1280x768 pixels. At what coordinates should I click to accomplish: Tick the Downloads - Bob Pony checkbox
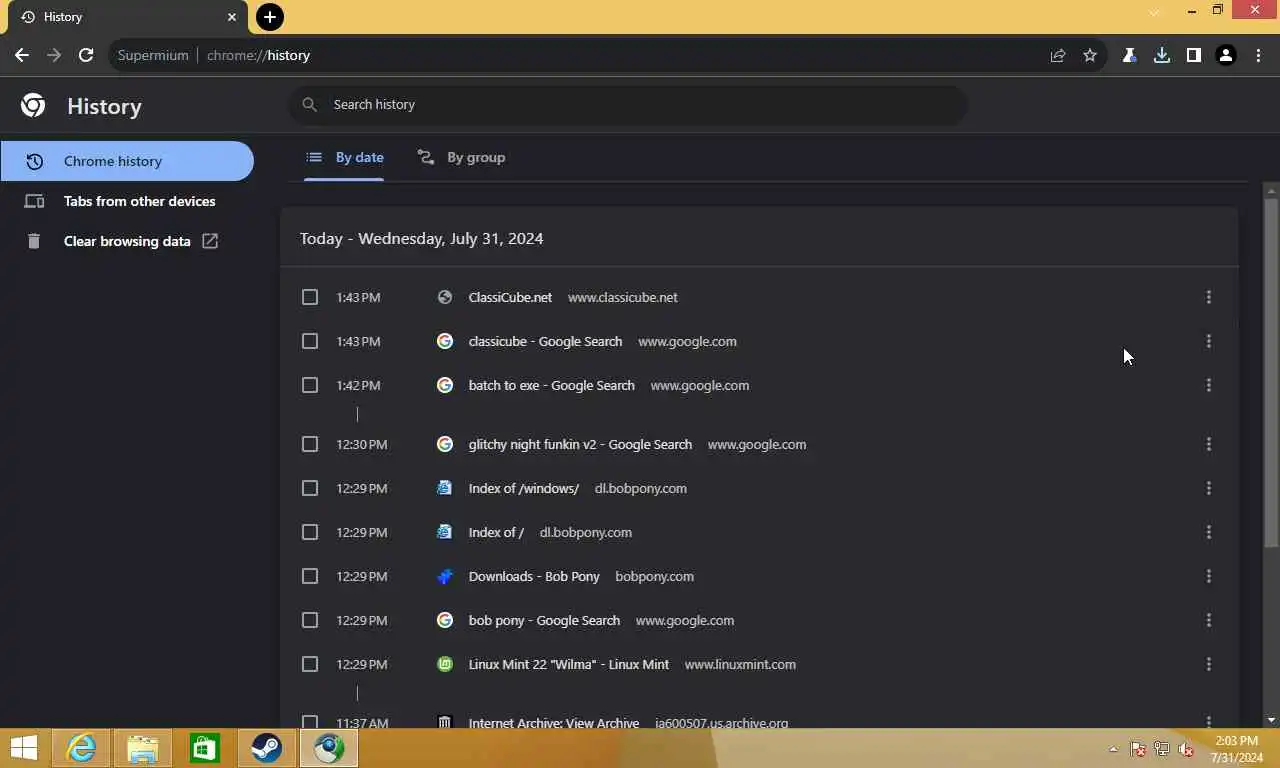pos(310,576)
